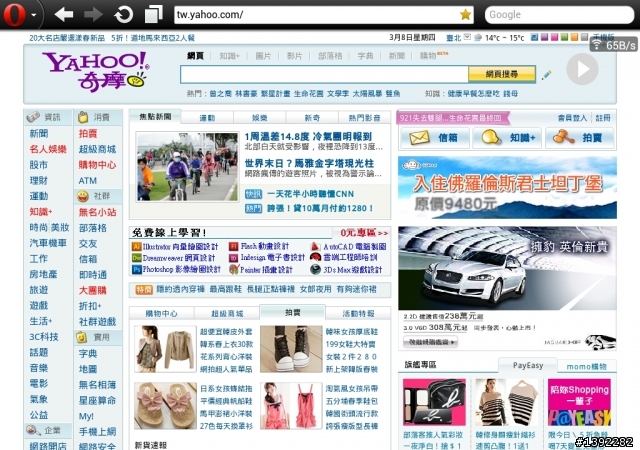The image size is (640, 450).
Task: Click the newspaper icon beside 資訊 header
Action: tap(33, 117)
